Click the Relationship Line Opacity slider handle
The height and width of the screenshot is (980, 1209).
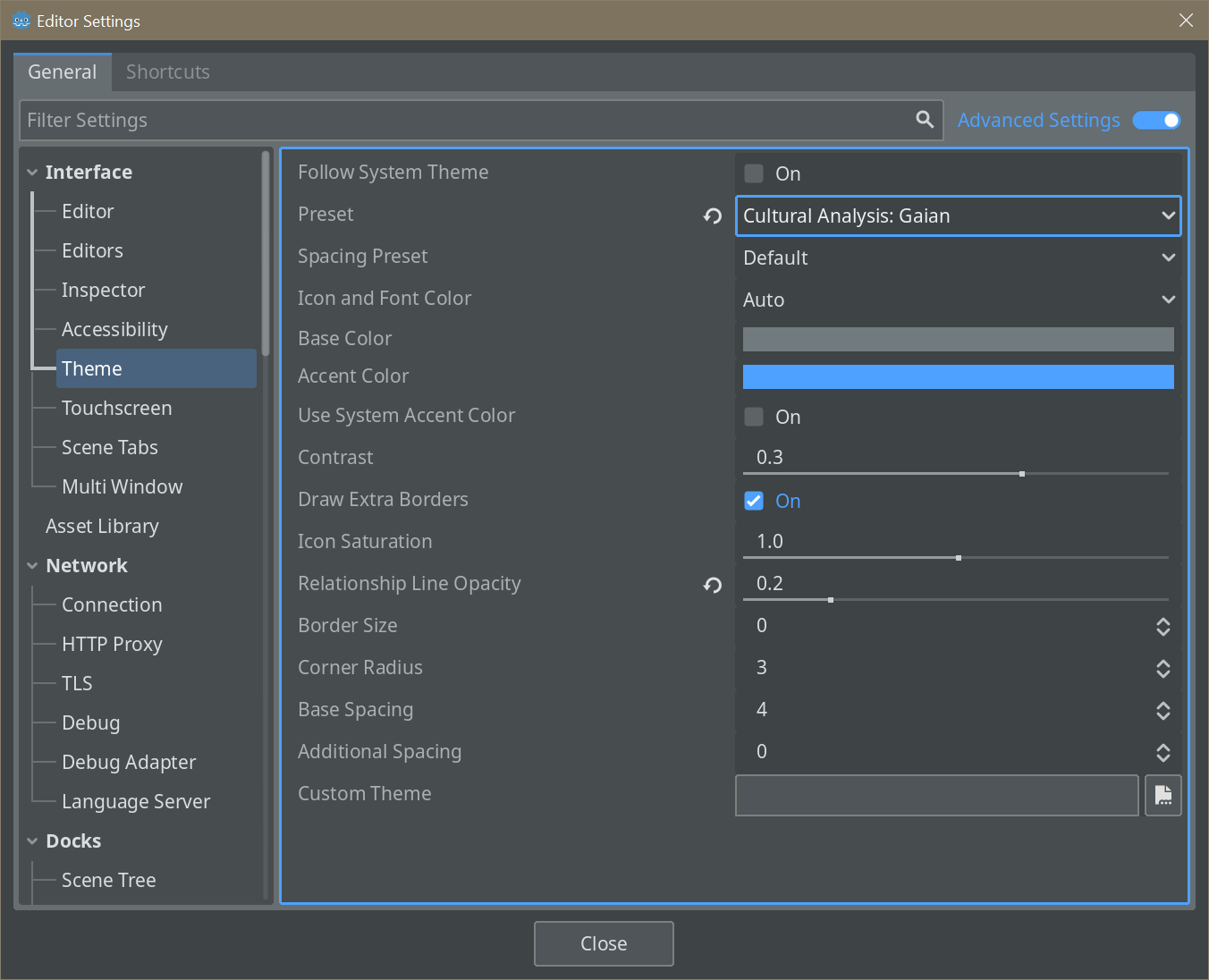pyautogui.click(x=831, y=600)
